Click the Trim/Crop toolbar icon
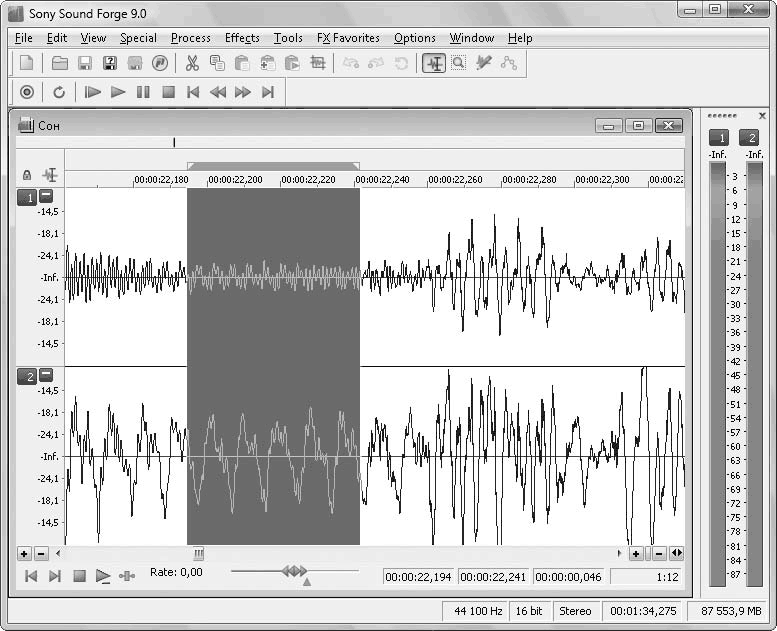This screenshot has width=777, height=631. (318, 63)
